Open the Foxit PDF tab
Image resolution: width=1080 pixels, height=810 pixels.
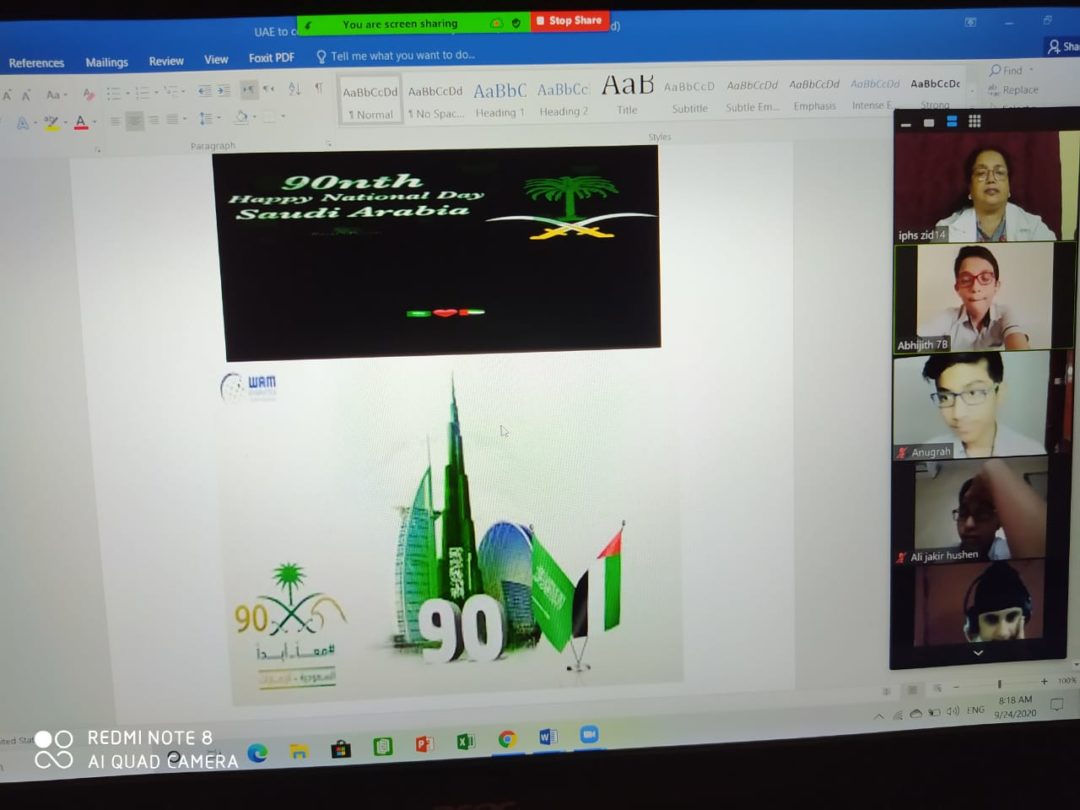coord(271,58)
